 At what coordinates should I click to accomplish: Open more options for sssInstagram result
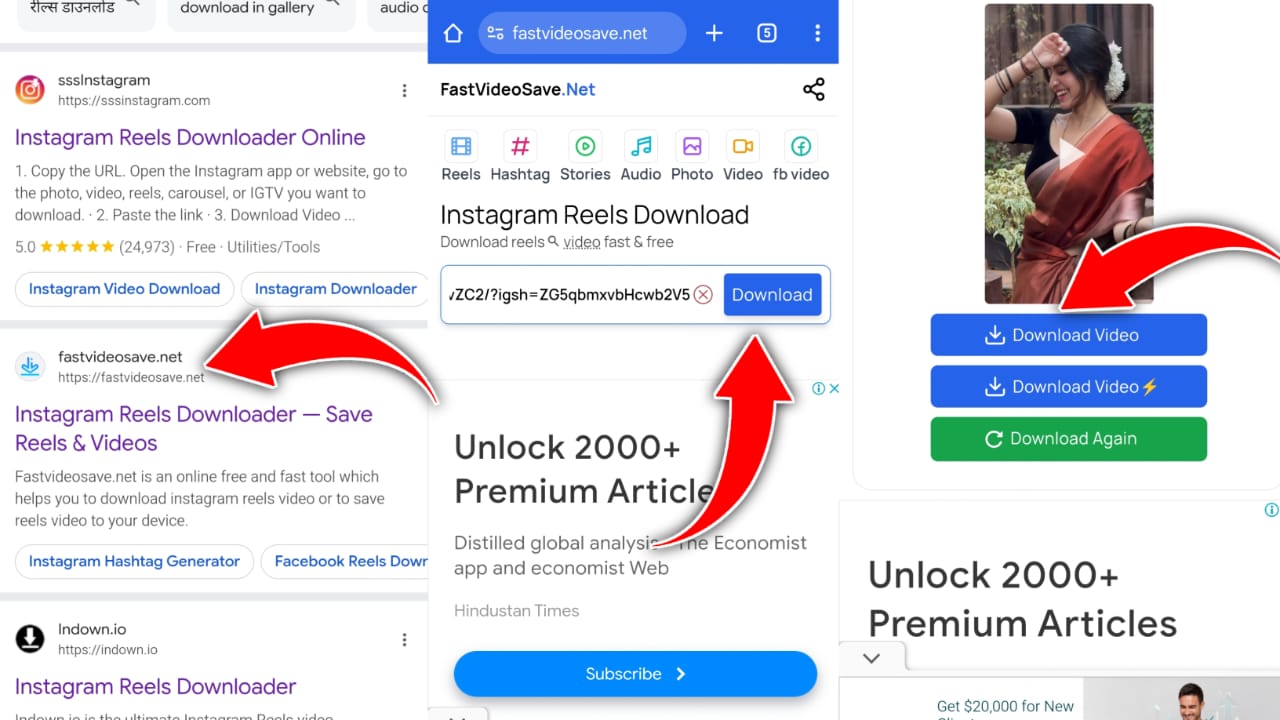click(x=405, y=91)
